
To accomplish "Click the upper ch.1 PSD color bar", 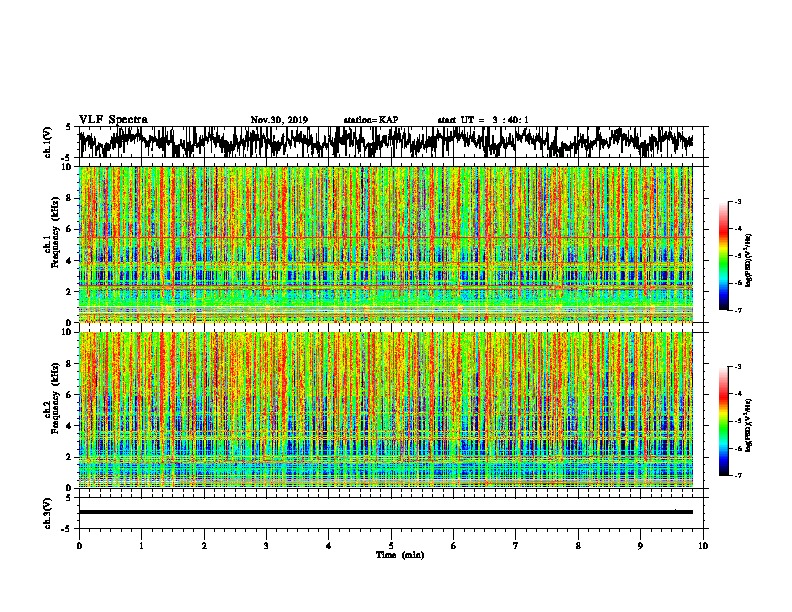I will pos(724,256).
